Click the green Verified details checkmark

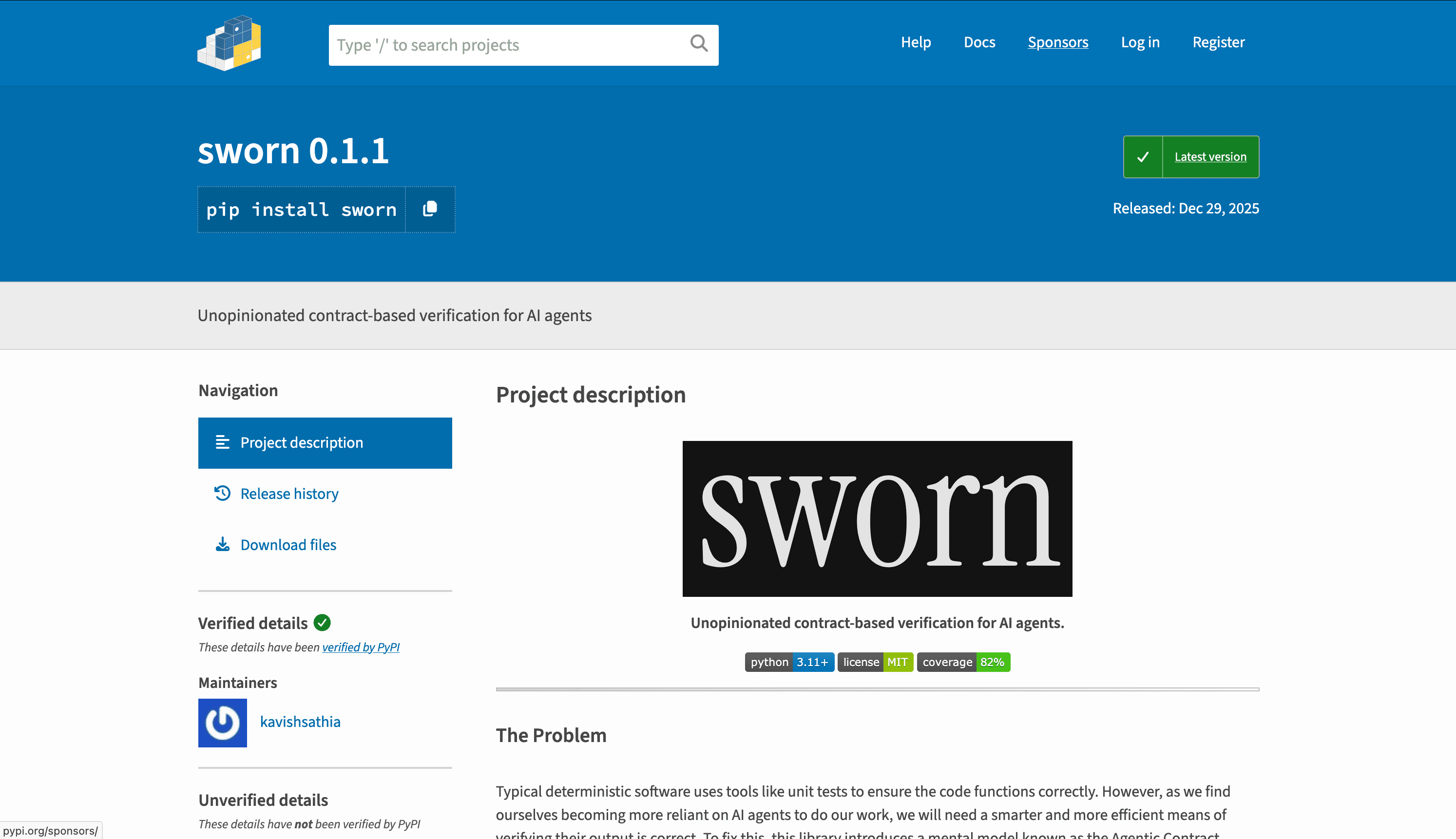[x=323, y=622]
